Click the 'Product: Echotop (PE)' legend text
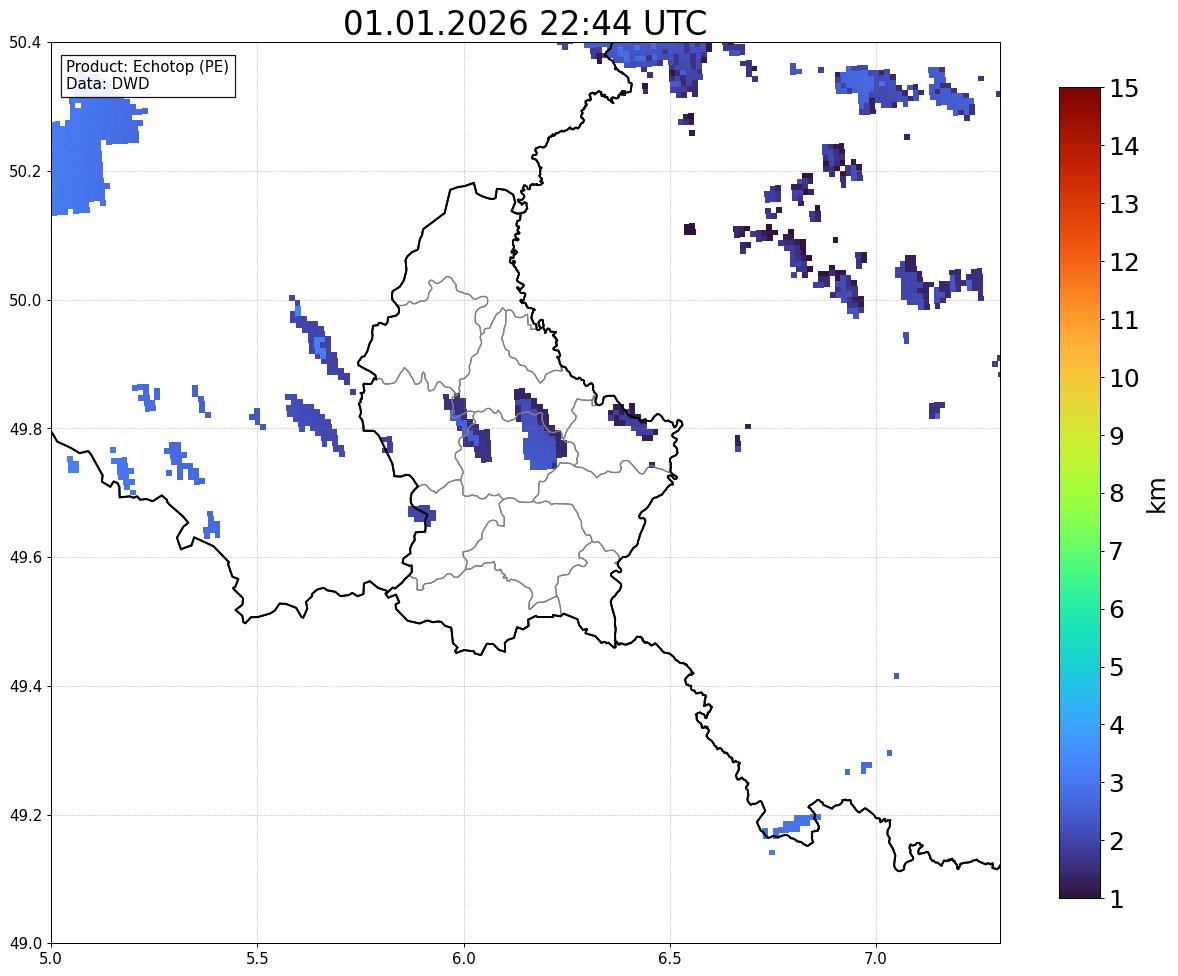The height and width of the screenshot is (976, 1178). tap(147, 66)
